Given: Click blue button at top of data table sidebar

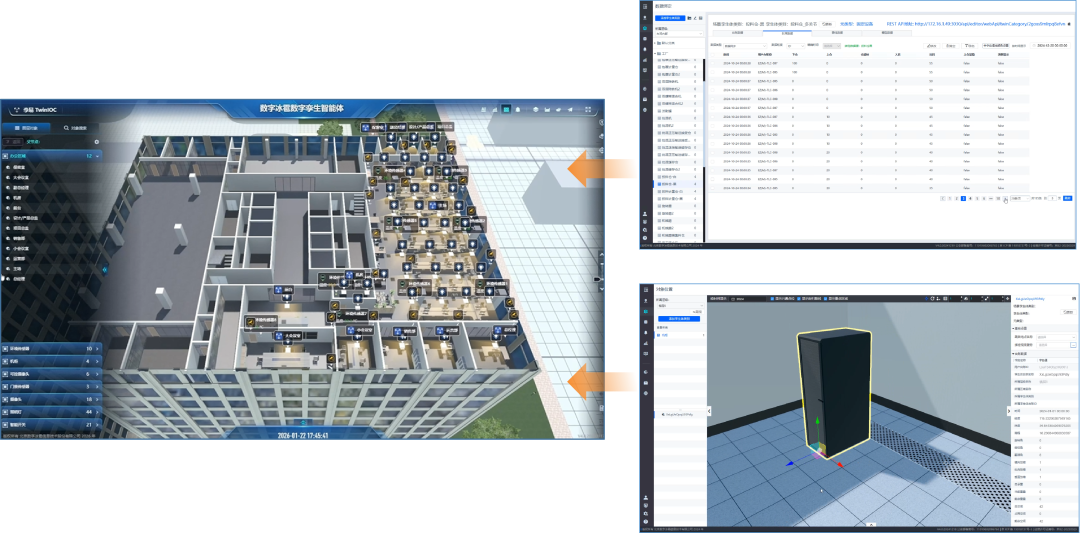Looking at the screenshot, I should point(670,18).
